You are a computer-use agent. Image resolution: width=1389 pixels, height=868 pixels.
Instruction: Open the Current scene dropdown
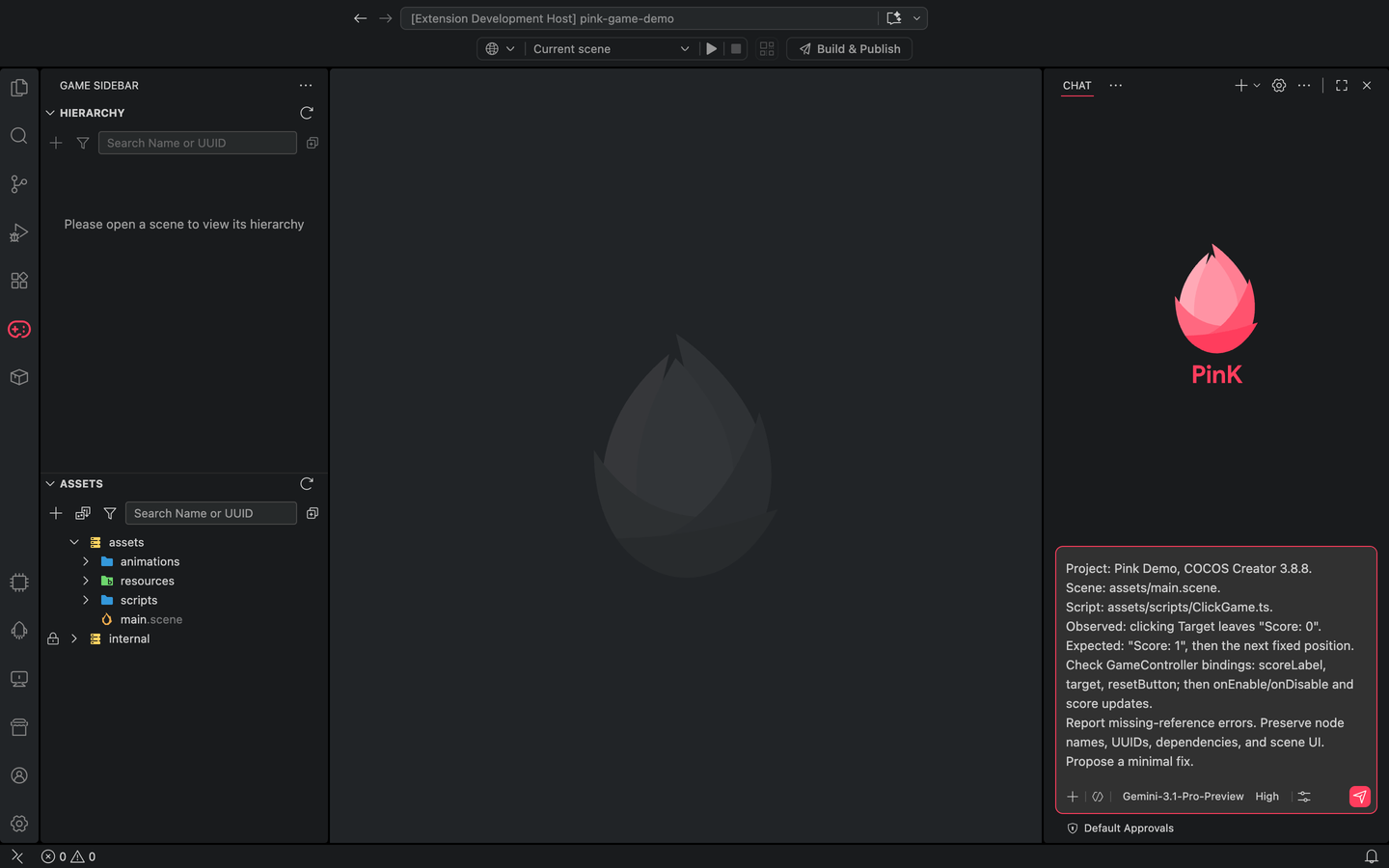tap(611, 49)
